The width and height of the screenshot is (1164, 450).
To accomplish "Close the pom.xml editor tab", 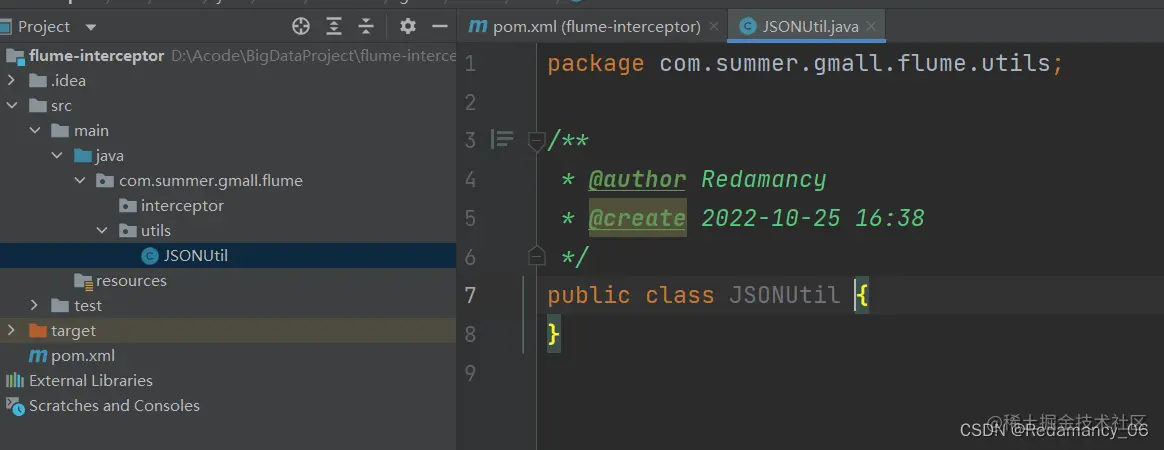I will point(713,27).
